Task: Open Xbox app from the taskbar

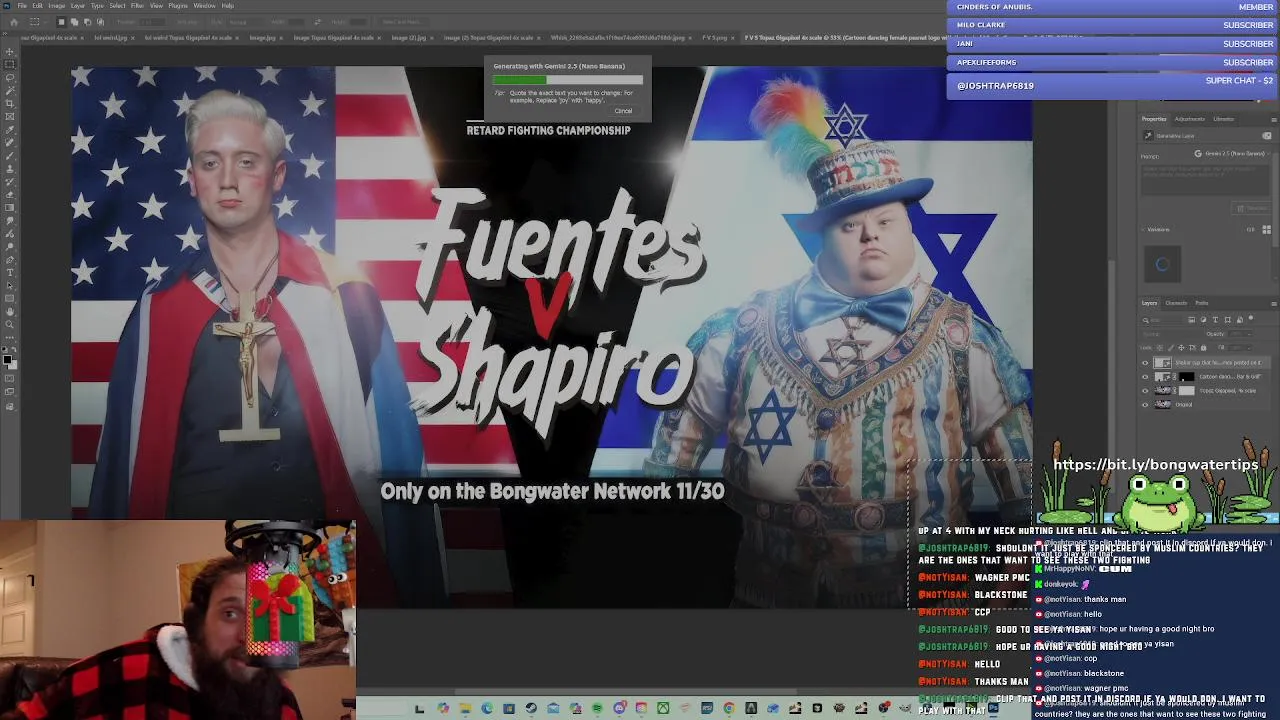Action: [x=663, y=708]
